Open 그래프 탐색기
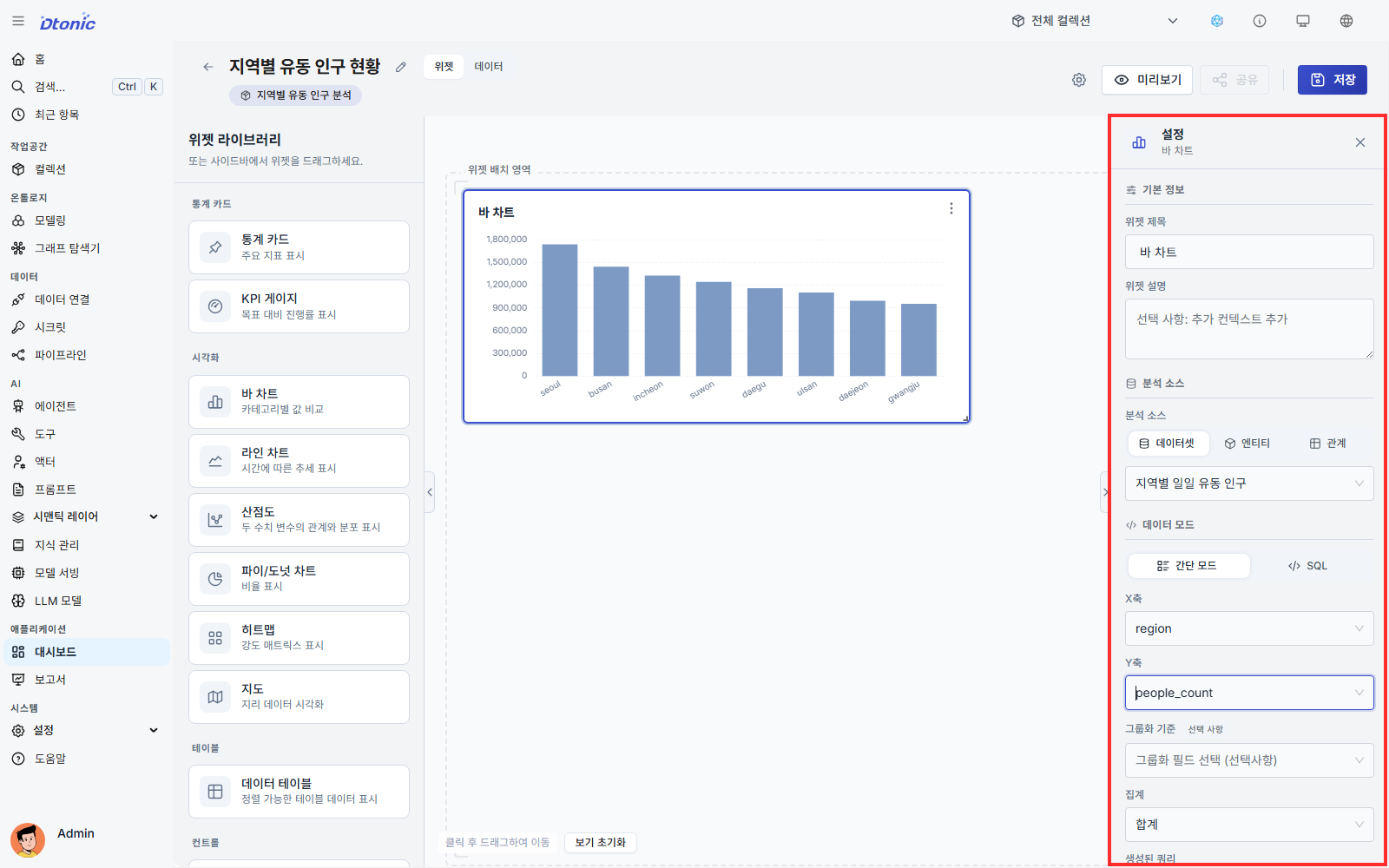The image size is (1389, 868). click(87, 248)
